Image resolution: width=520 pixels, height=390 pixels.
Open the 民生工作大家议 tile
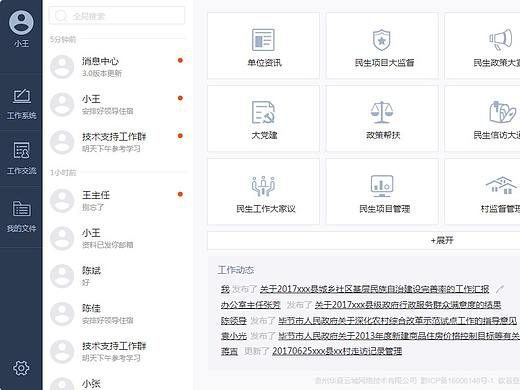[263, 192]
